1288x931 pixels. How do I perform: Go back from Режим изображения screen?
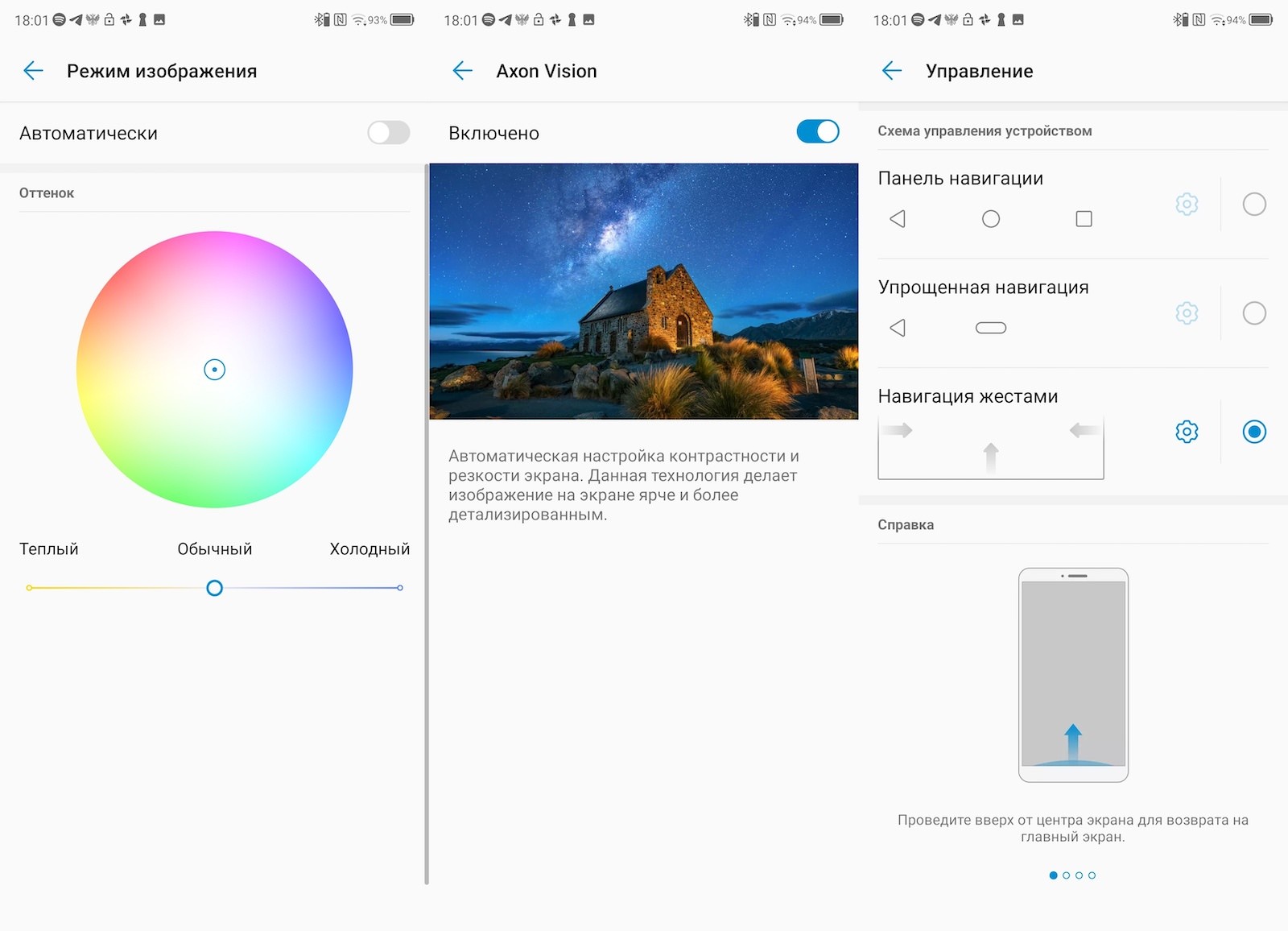tap(34, 71)
